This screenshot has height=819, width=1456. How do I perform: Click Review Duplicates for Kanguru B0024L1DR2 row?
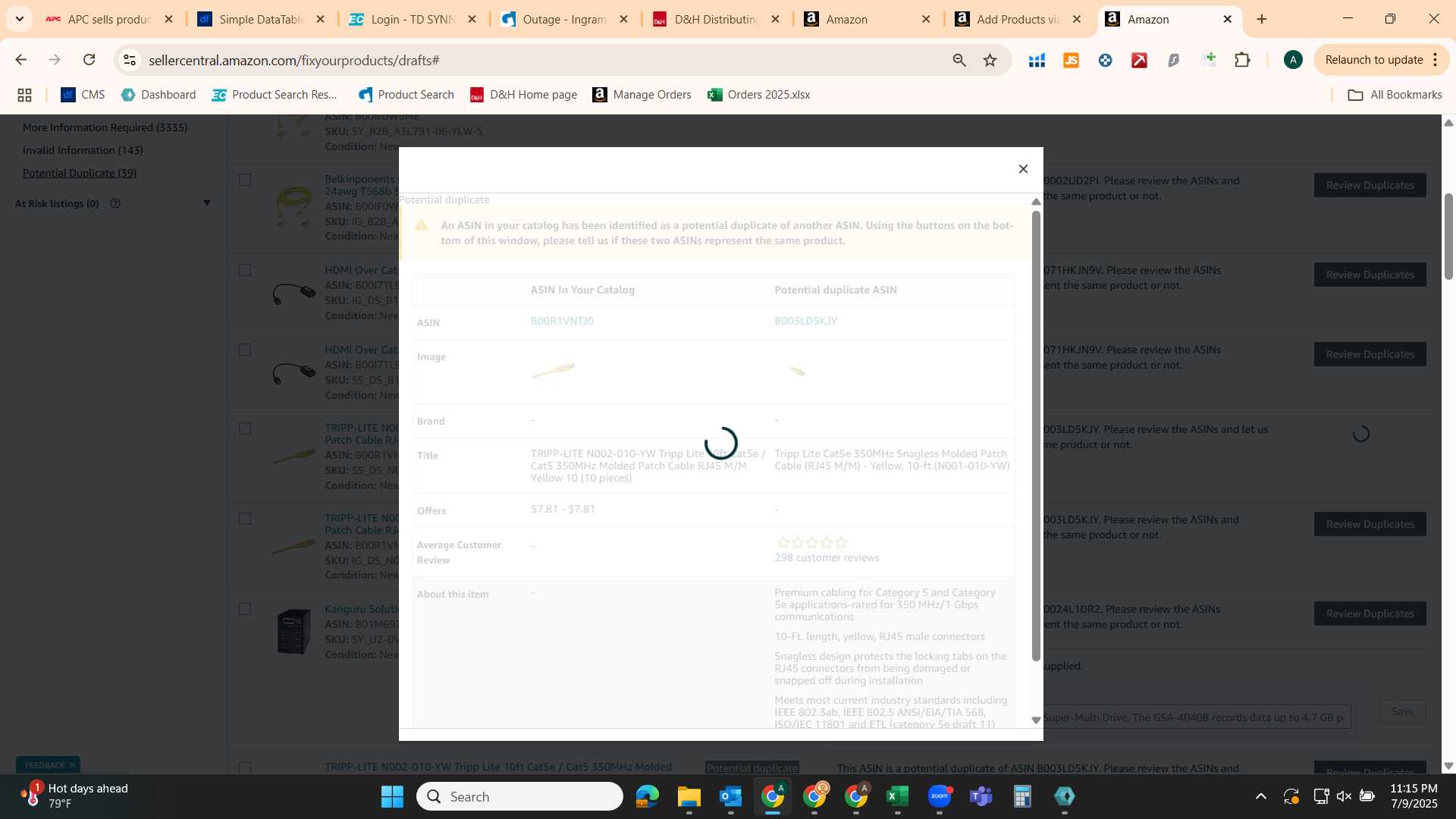point(1370,614)
